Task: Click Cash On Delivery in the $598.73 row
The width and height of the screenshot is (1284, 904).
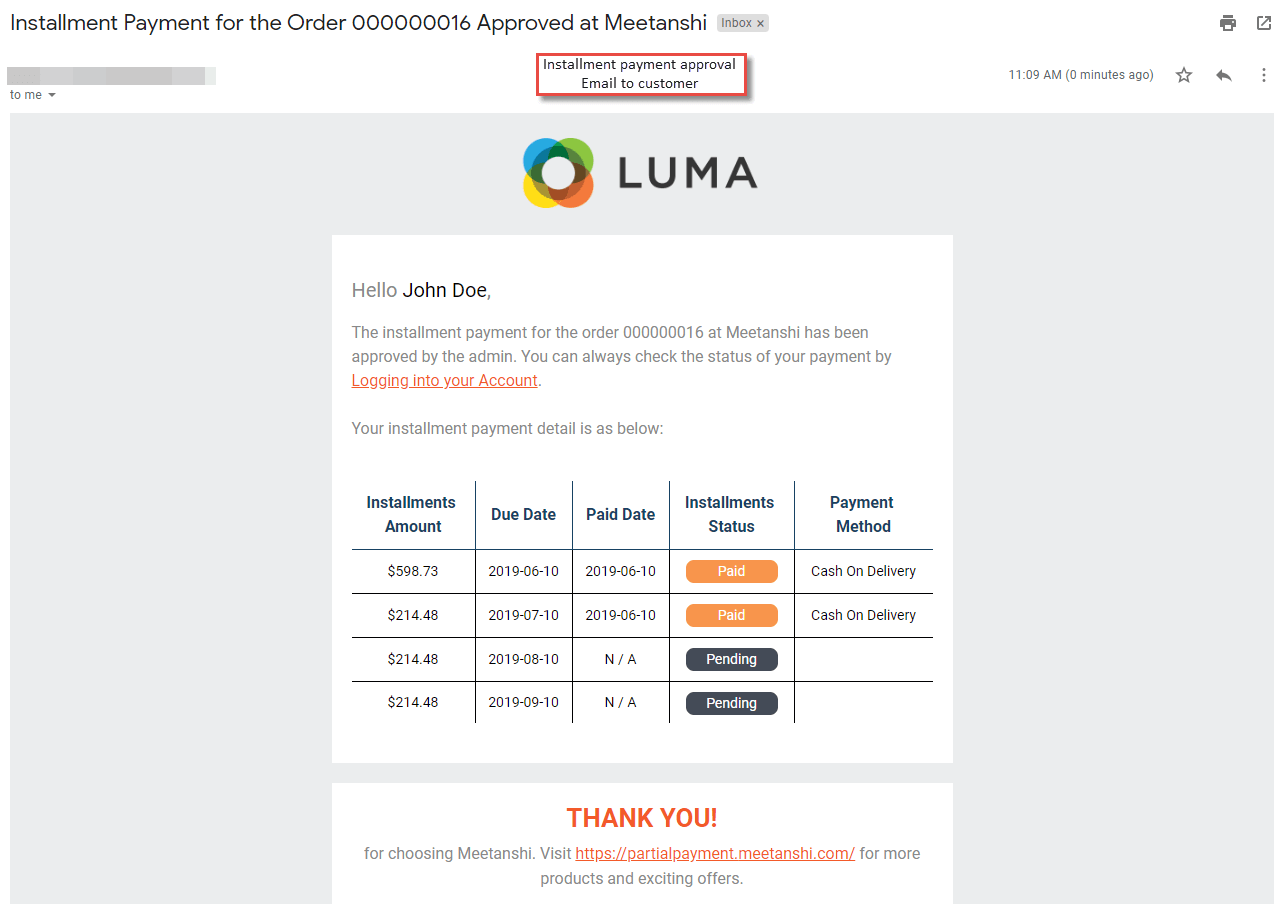Action: click(864, 571)
